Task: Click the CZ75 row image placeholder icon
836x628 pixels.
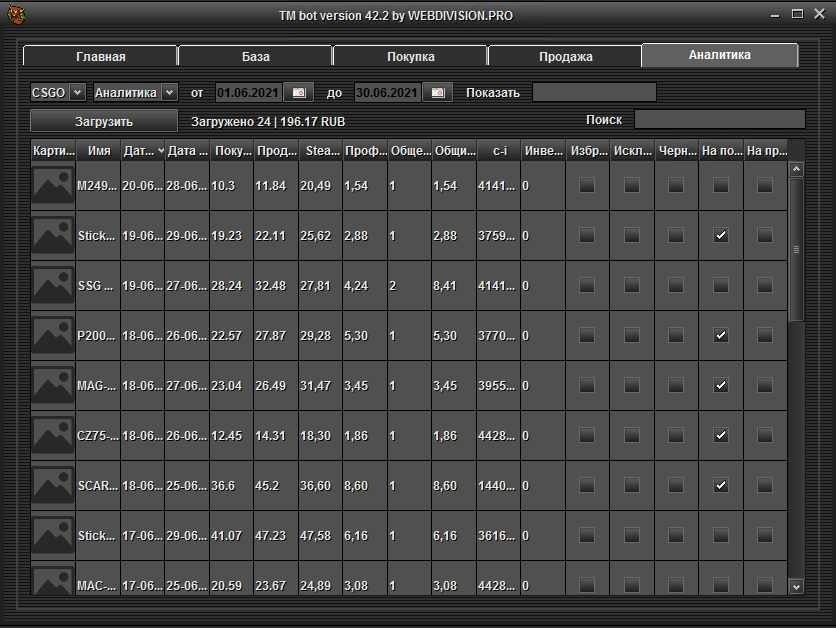Action: [x=53, y=435]
